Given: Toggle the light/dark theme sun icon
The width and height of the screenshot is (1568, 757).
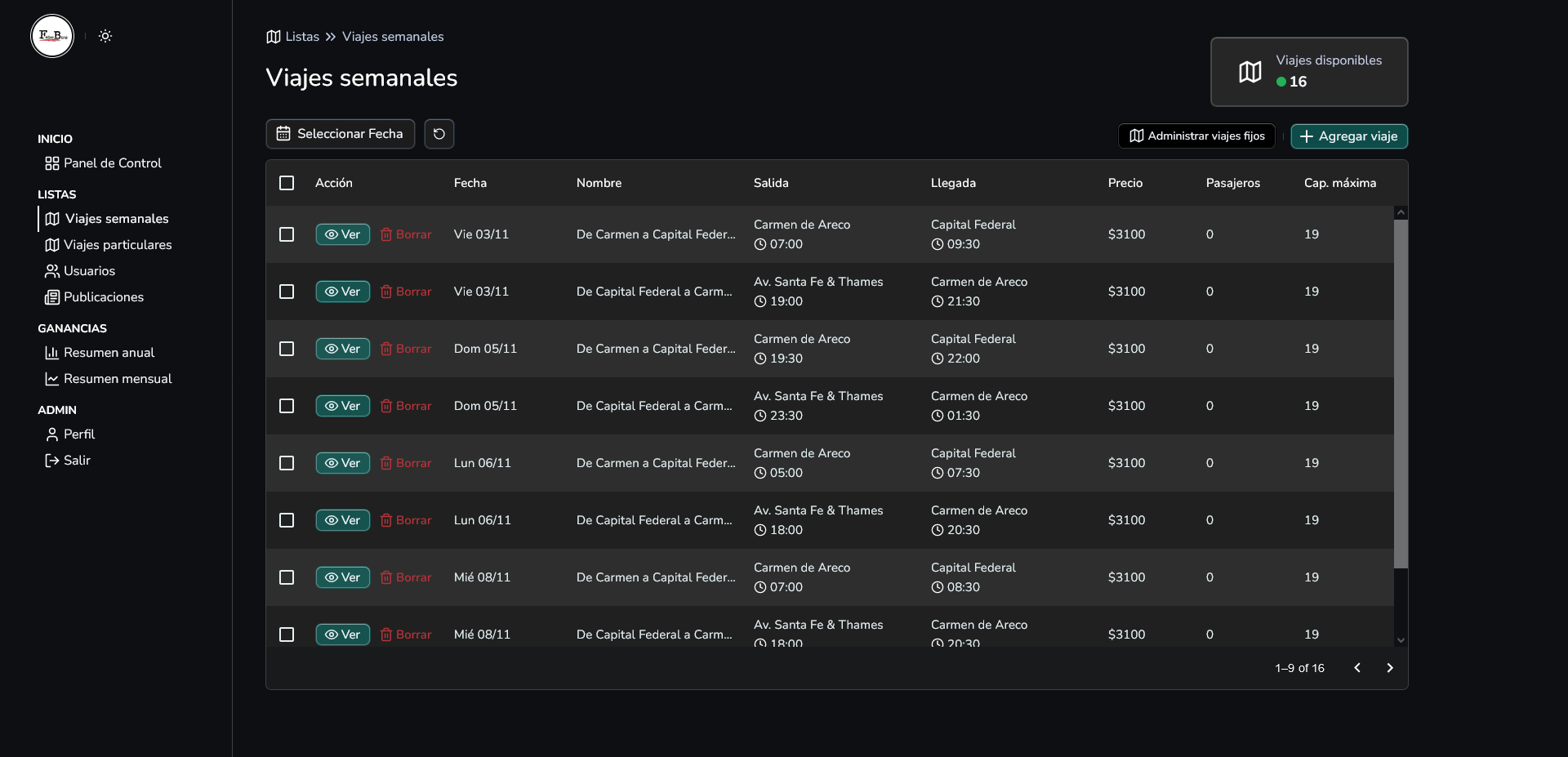Looking at the screenshot, I should pos(105,36).
